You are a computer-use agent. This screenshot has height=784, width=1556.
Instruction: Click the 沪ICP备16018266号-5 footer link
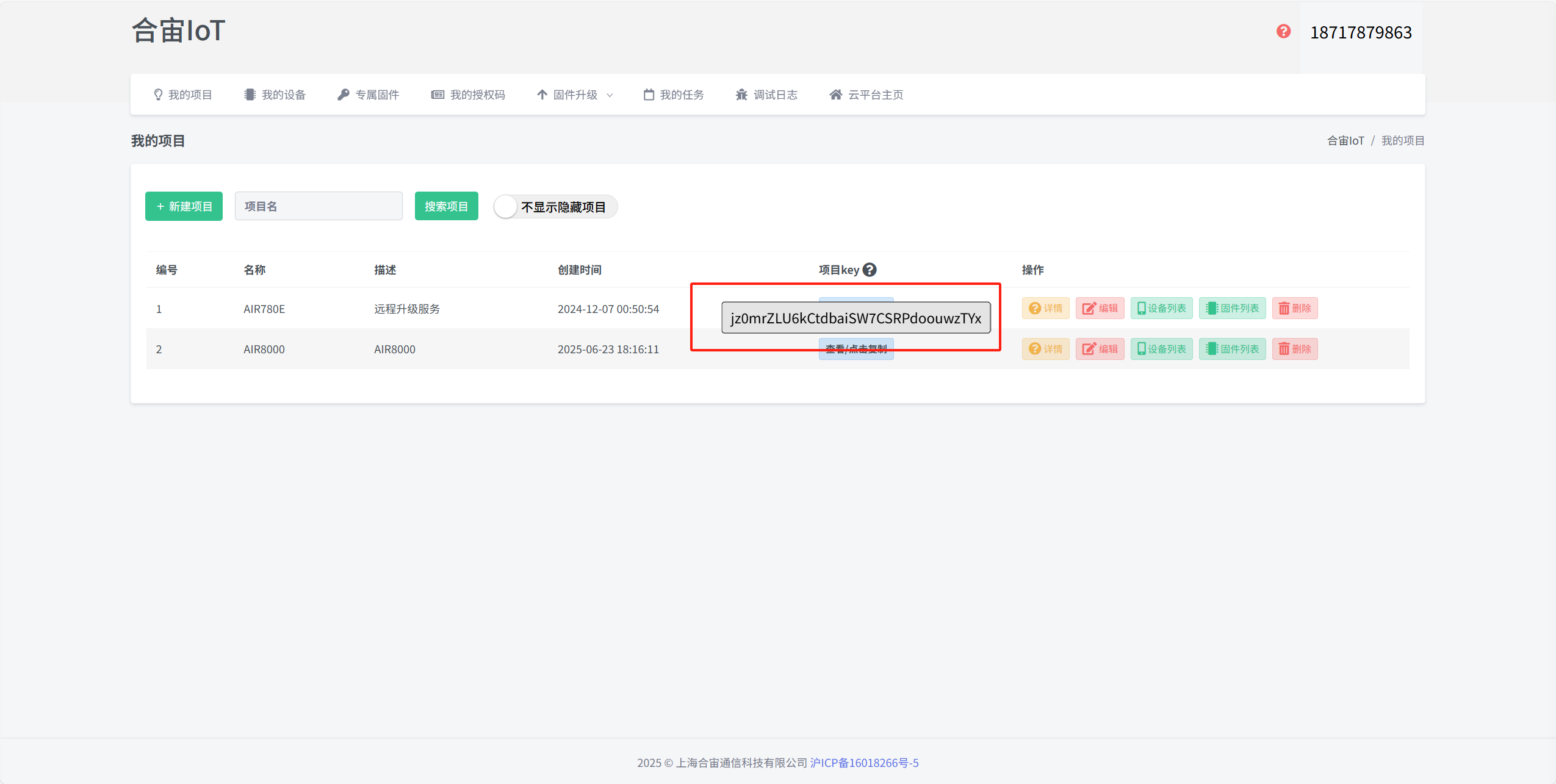864,763
